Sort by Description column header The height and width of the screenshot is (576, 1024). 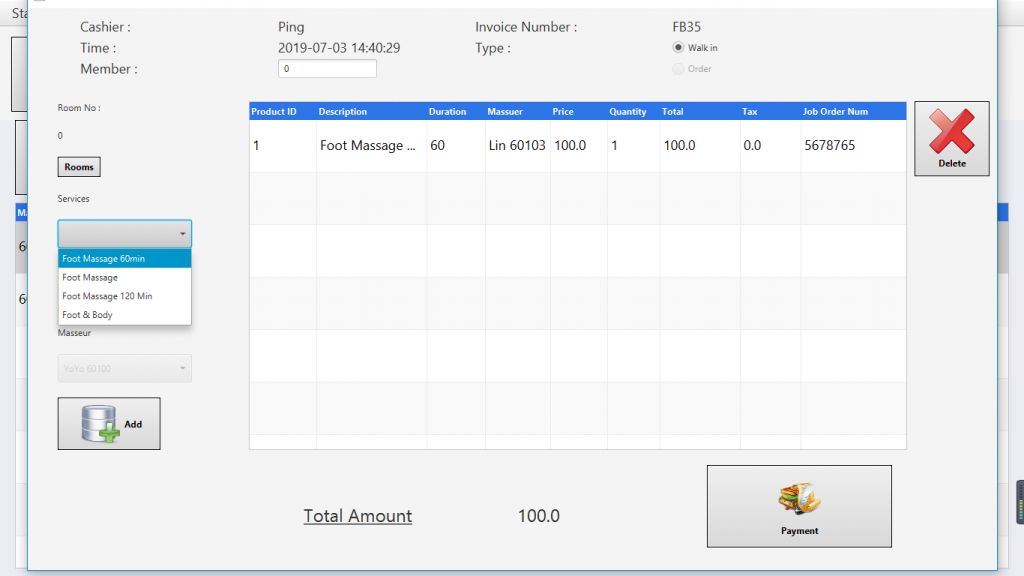343,112
